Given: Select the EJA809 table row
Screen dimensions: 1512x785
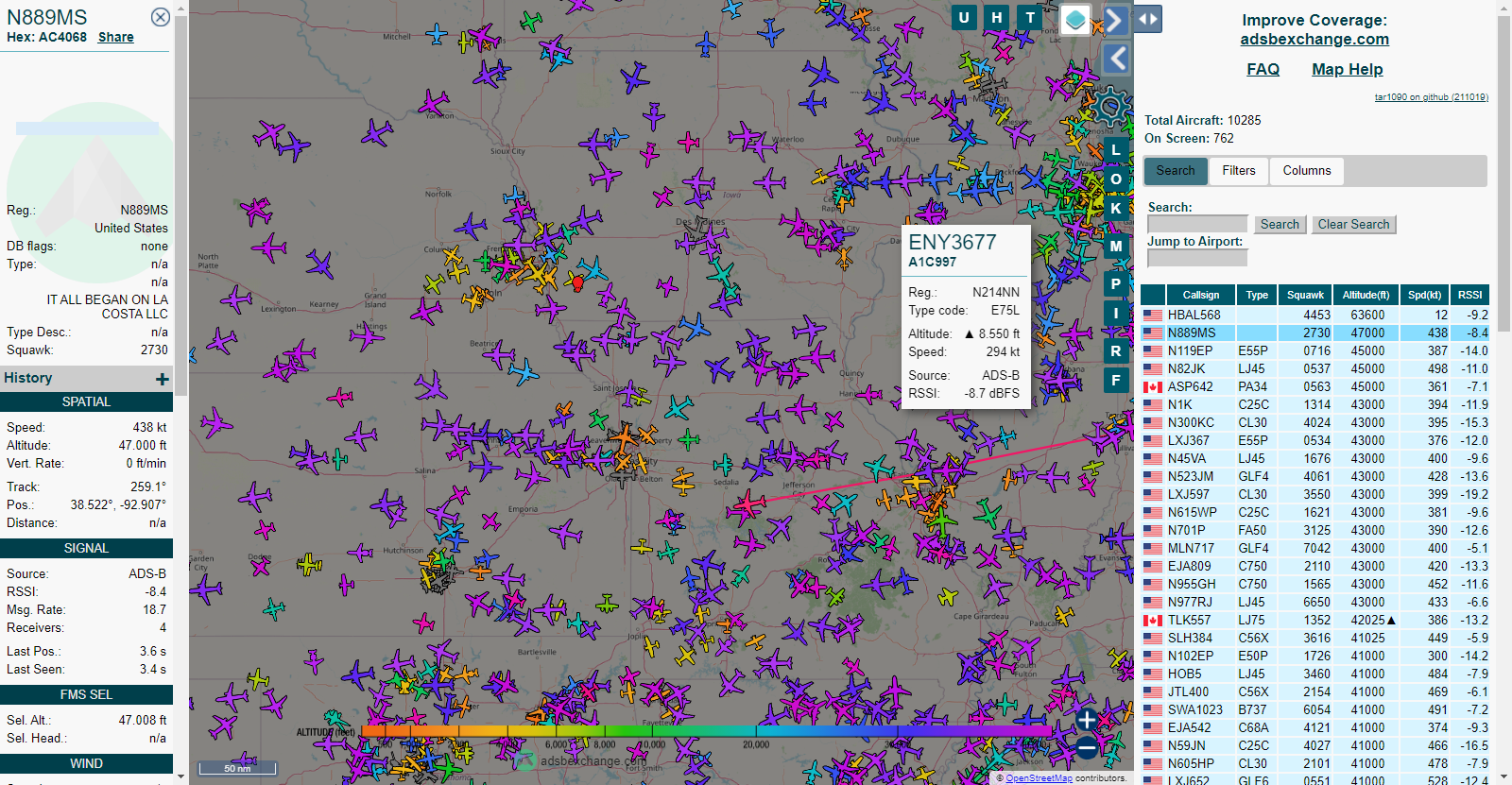Looking at the screenshot, I should point(1314,567).
